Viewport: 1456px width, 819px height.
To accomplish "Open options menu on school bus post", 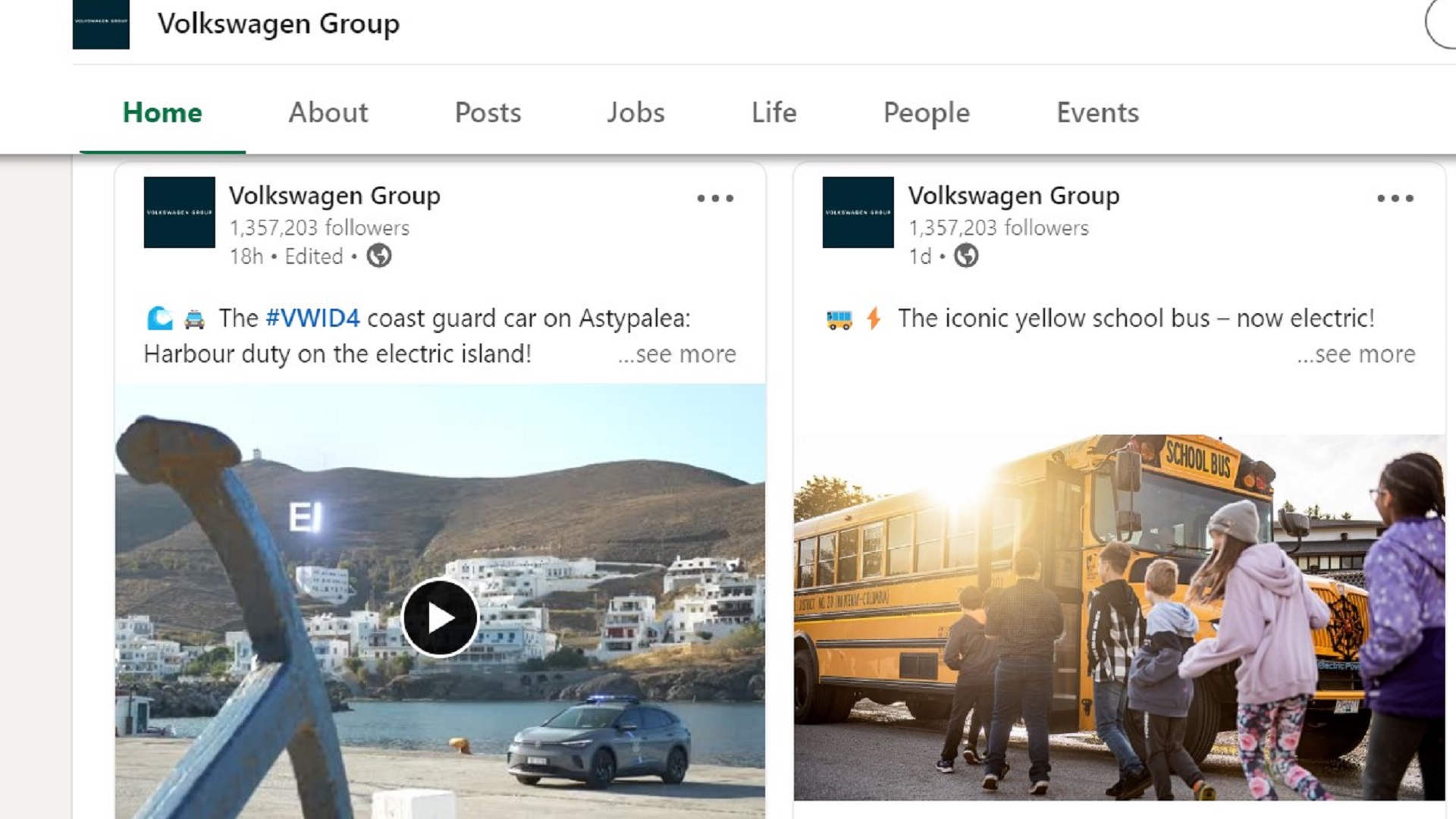I will click(x=1395, y=199).
